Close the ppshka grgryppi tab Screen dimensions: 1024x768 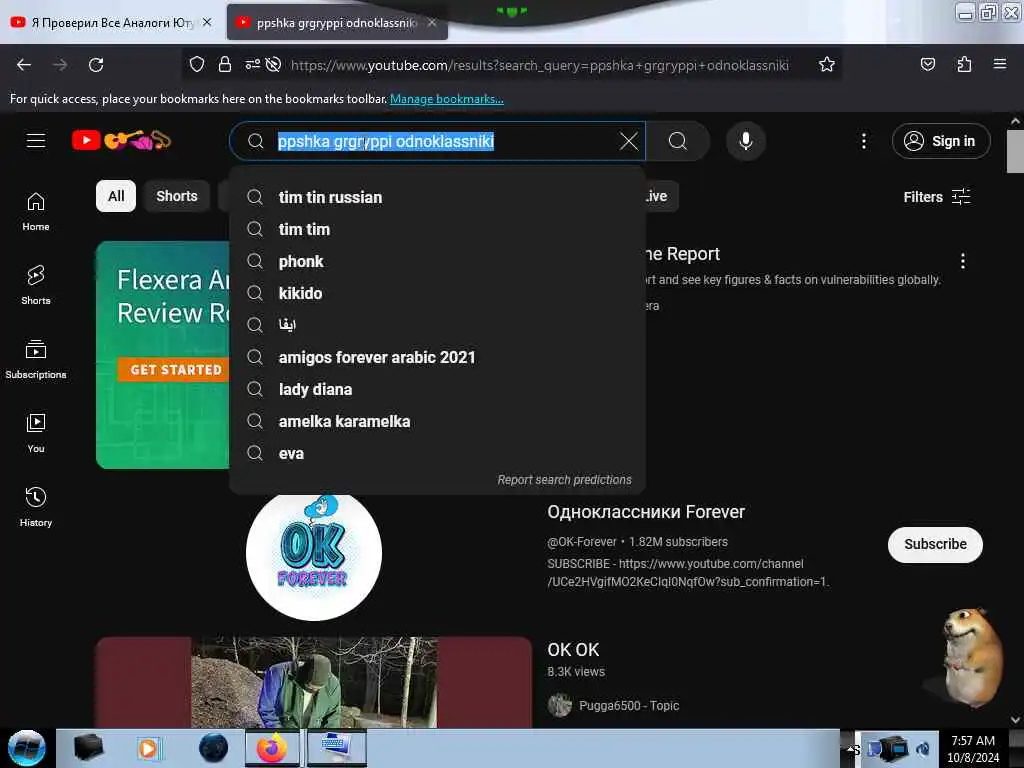click(x=432, y=22)
